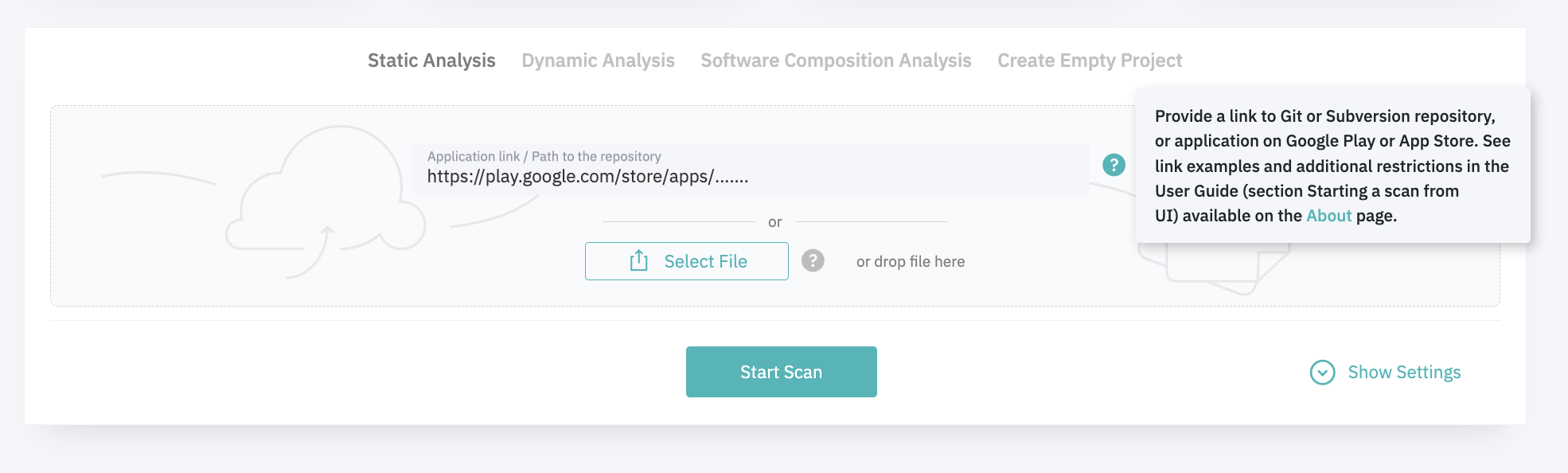
Task: Click the teal help icon beside link field
Action: pyautogui.click(x=1114, y=165)
